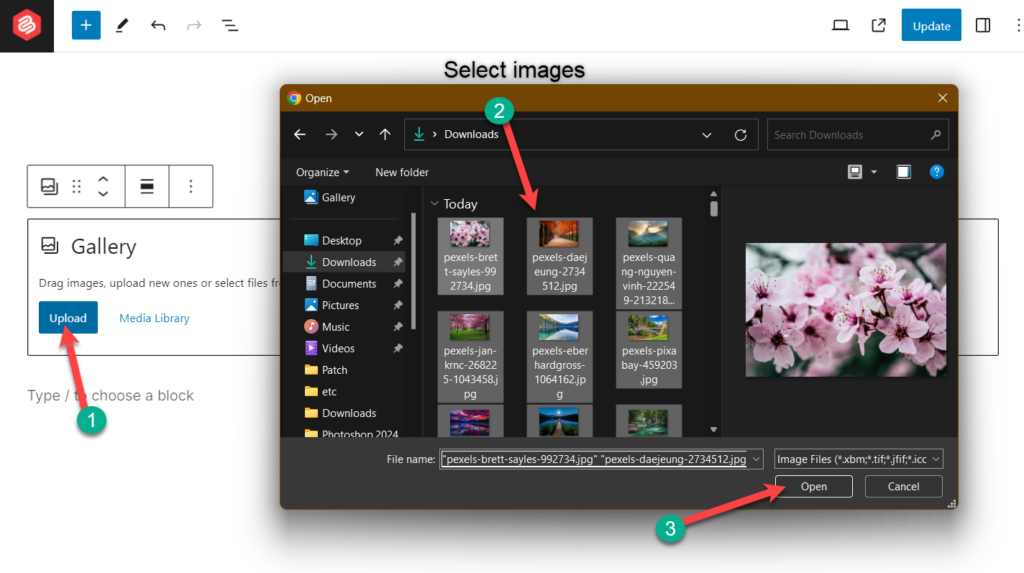Select Pictures in the navigation pane
The image size is (1024, 573).
pyautogui.click(x=340, y=305)
